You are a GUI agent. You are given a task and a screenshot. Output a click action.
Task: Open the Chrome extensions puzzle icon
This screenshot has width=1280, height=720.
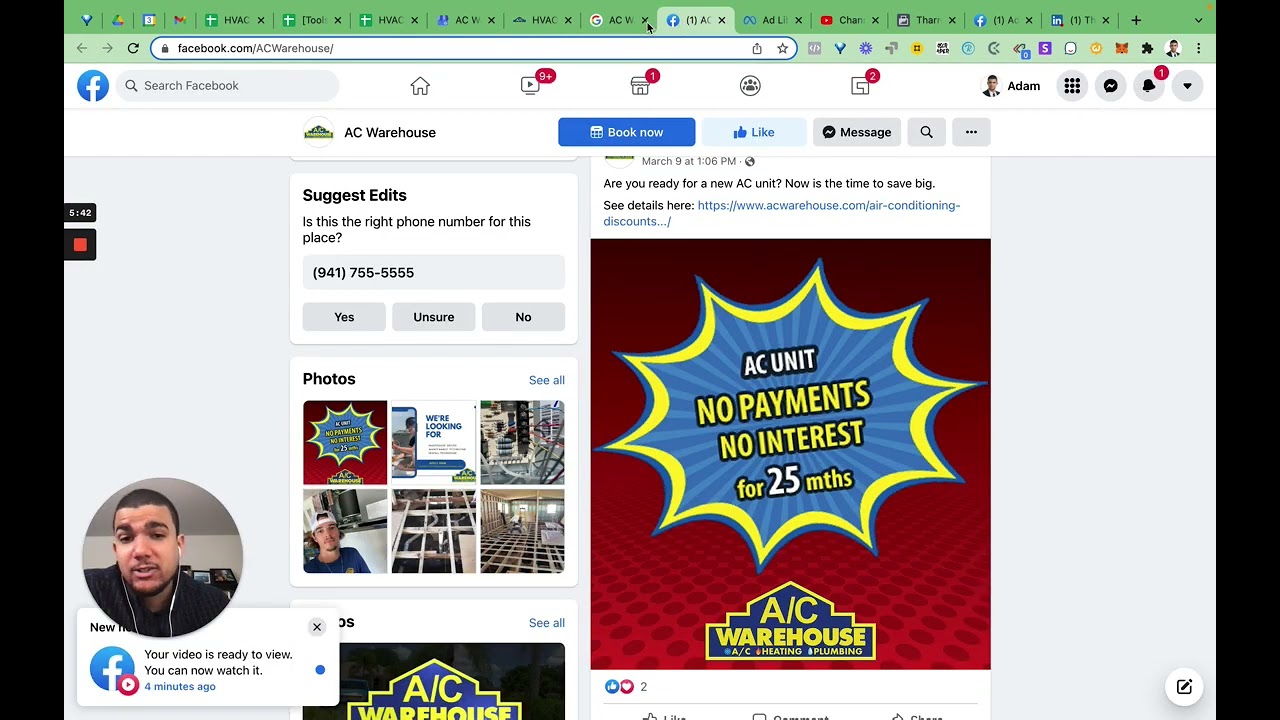(1147, 48)
